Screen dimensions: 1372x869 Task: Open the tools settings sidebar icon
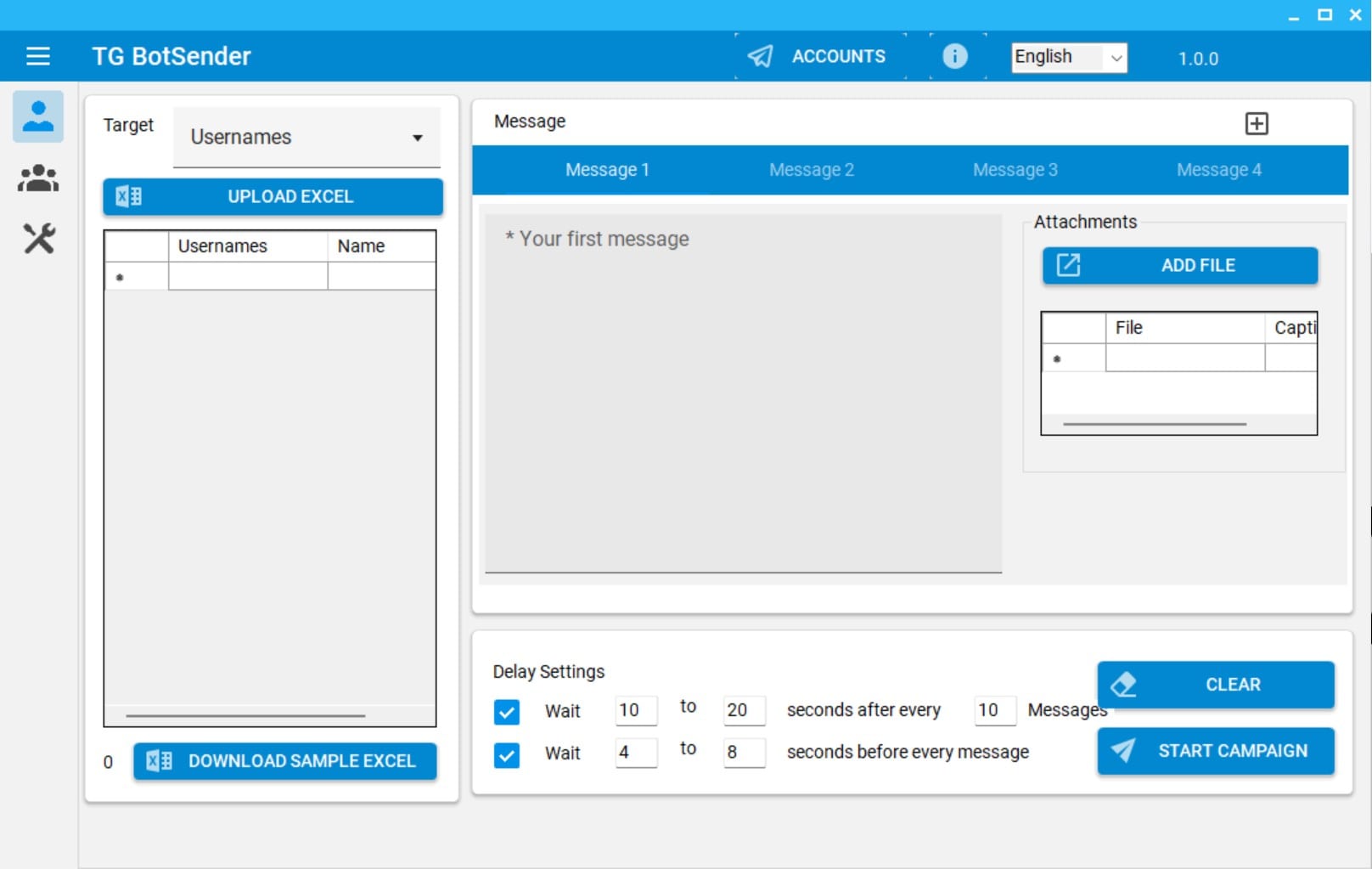38,239
